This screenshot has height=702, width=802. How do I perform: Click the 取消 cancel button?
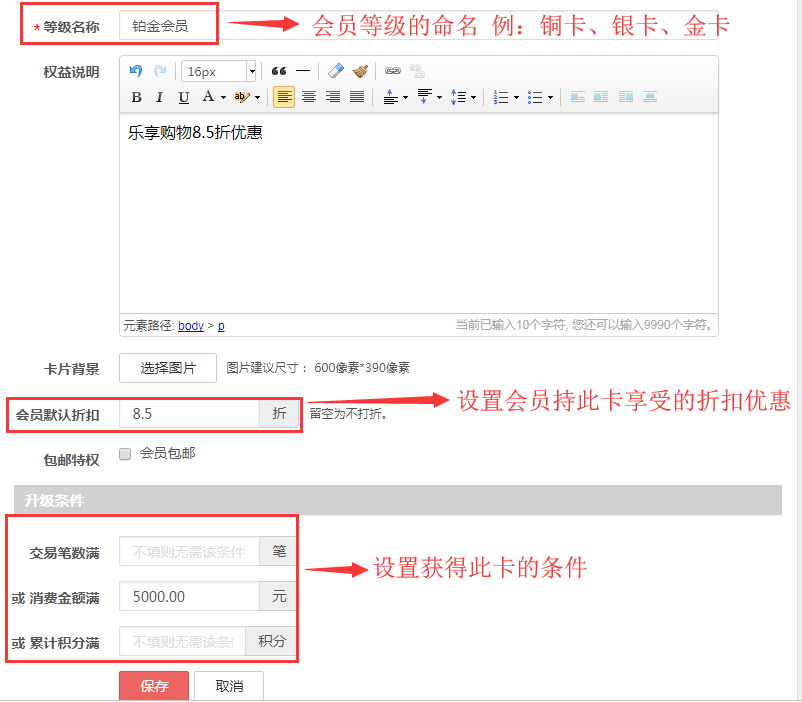(229, 687)
